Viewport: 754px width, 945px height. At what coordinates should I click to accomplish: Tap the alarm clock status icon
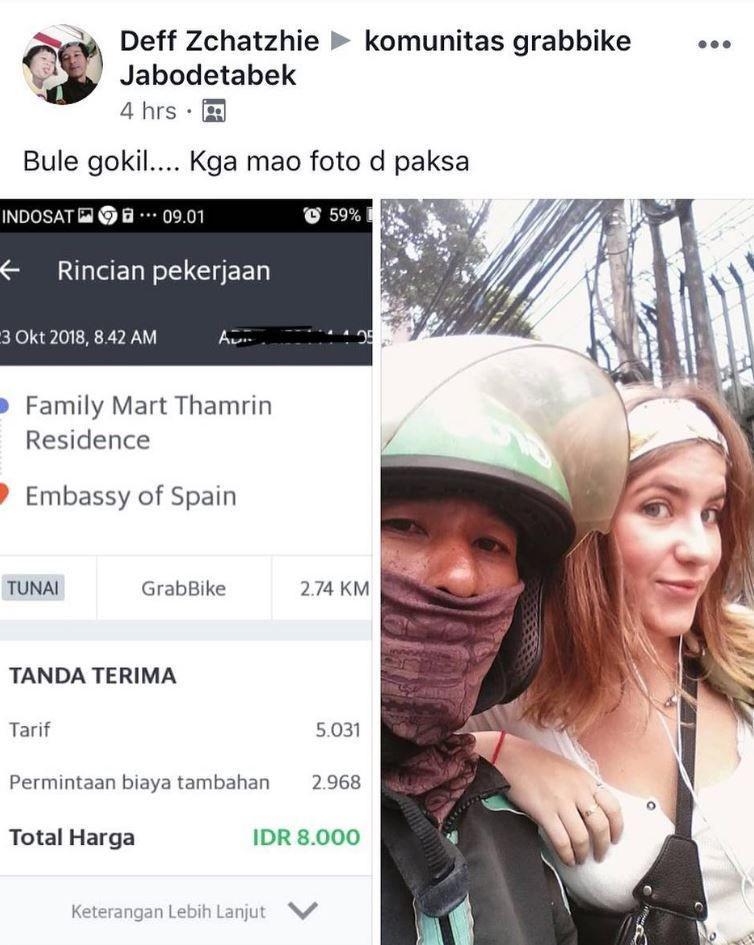[312, 215]
